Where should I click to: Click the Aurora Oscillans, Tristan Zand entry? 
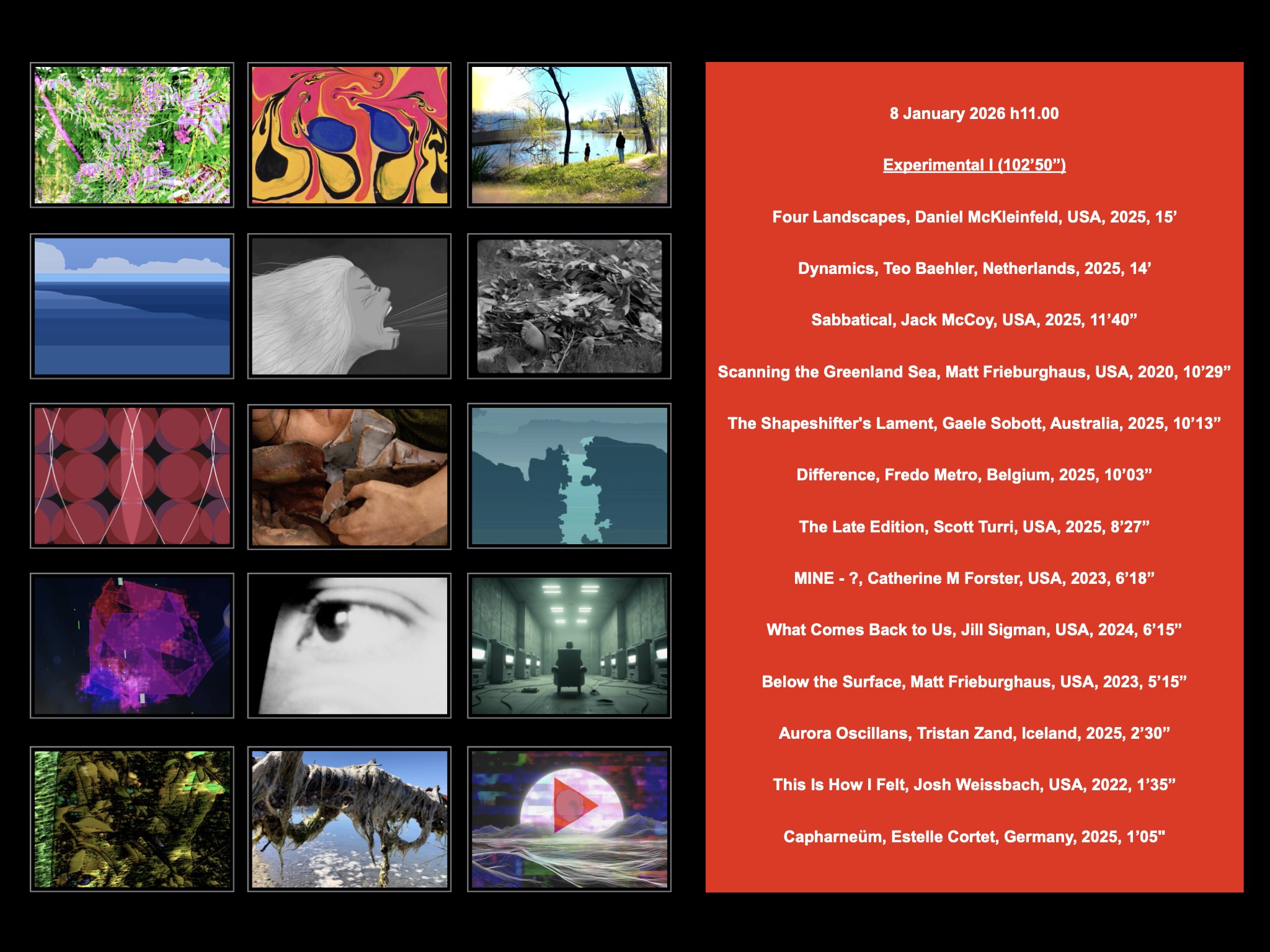pyautogui.click(x=974, y=733)
